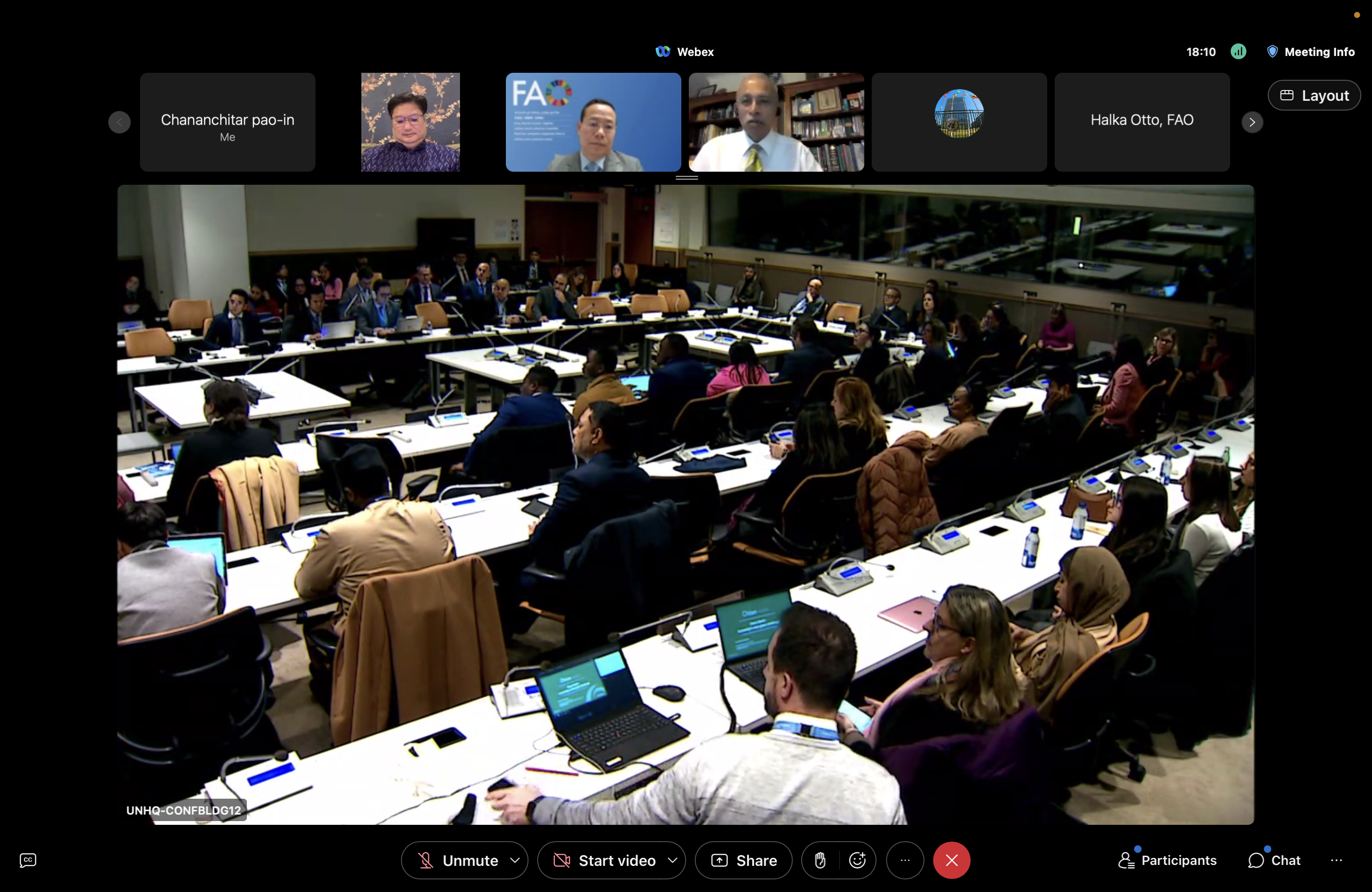Open the Participants panel

point(1167,860)
